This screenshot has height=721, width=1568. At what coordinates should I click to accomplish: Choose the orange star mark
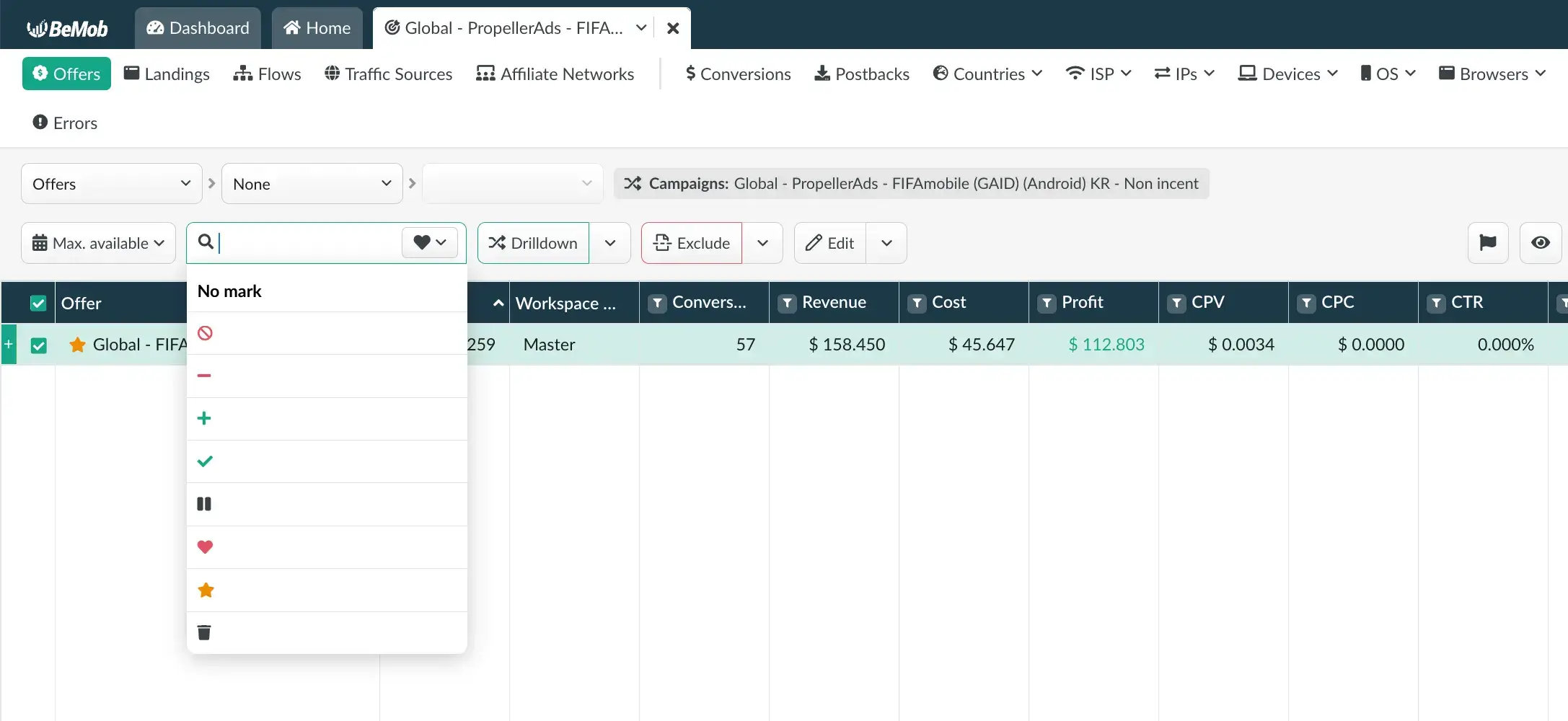pyautogui.click(x=206, y=590)
